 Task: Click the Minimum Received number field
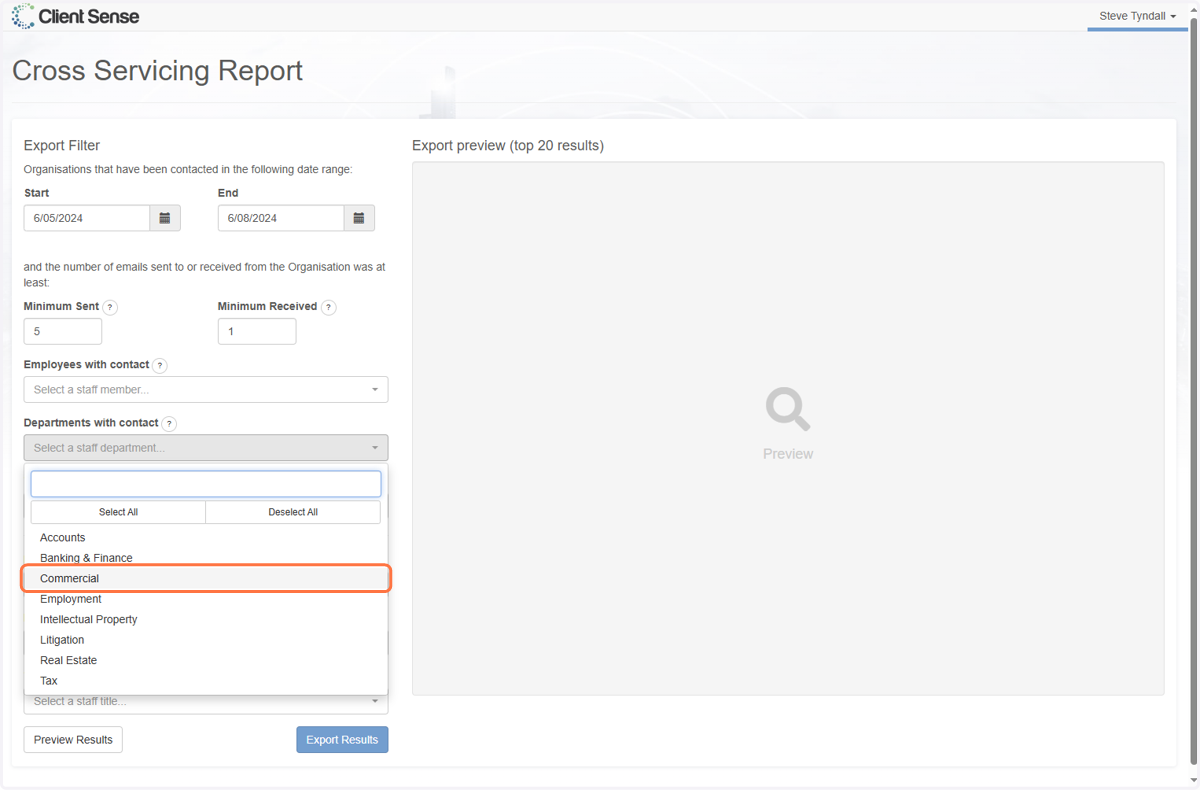coord(257,331)
